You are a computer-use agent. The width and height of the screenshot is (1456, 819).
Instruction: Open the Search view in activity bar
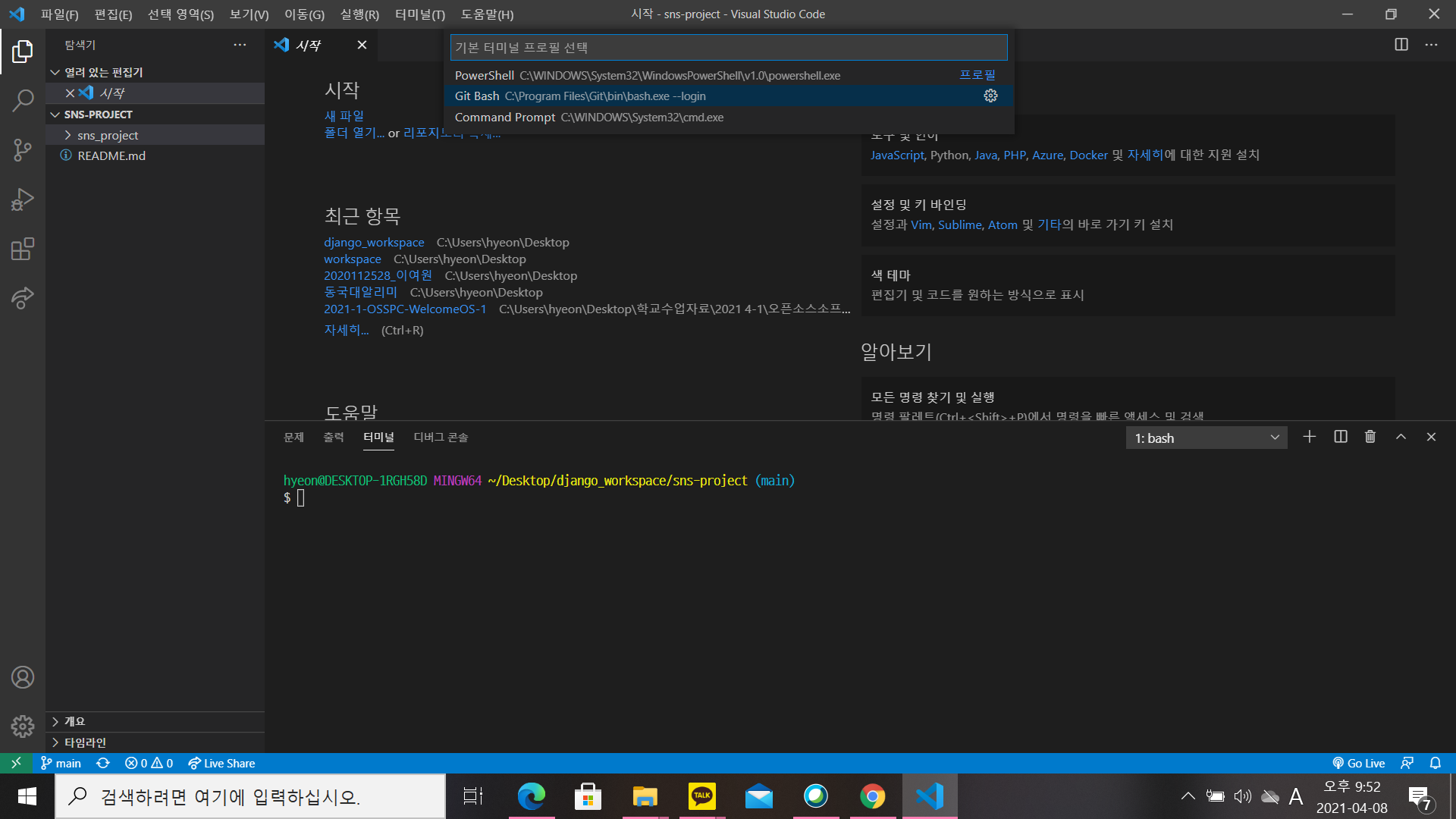click(x=23, y=100)
